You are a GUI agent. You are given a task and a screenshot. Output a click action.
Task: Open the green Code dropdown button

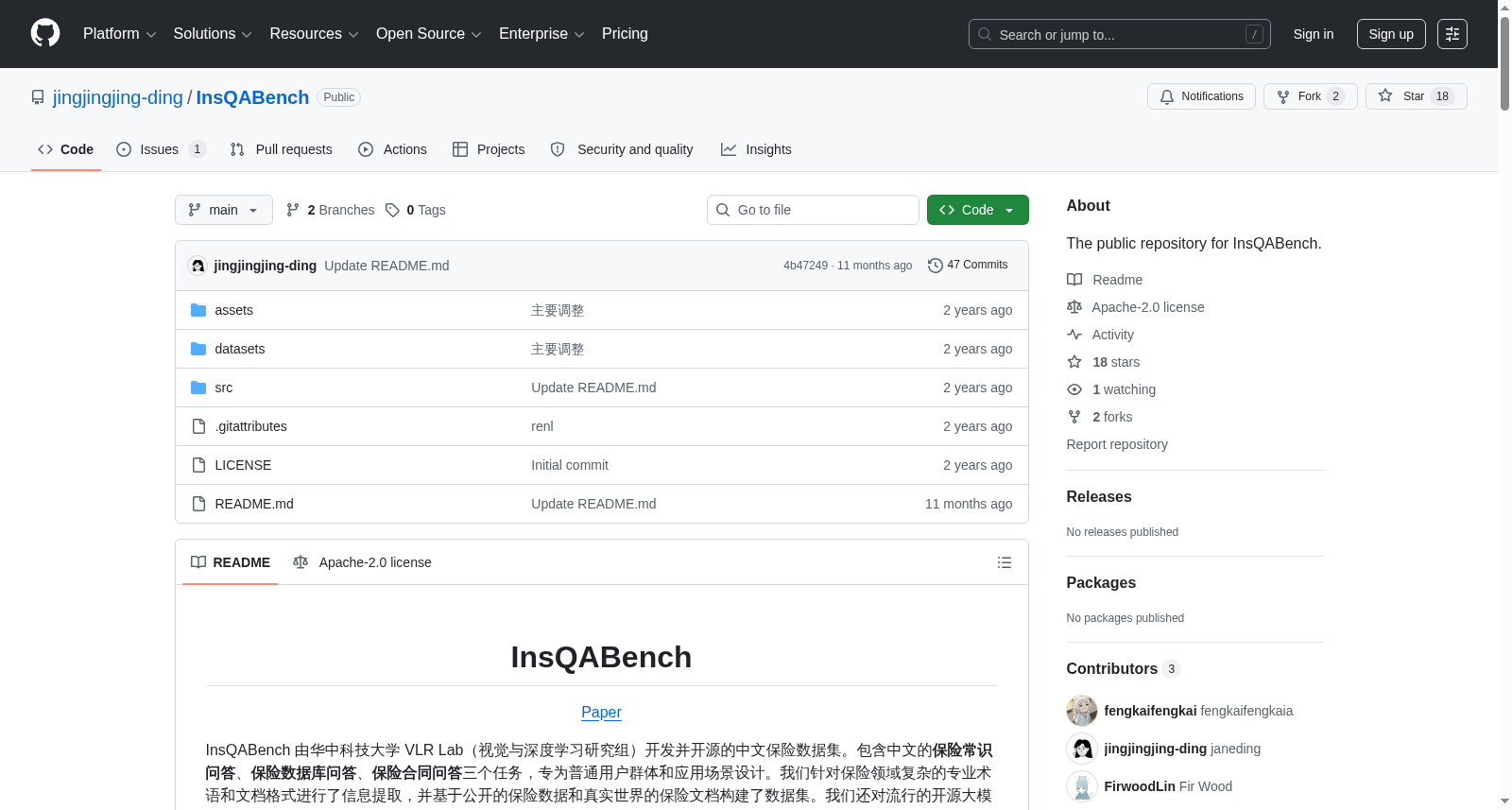pos(978,210)
